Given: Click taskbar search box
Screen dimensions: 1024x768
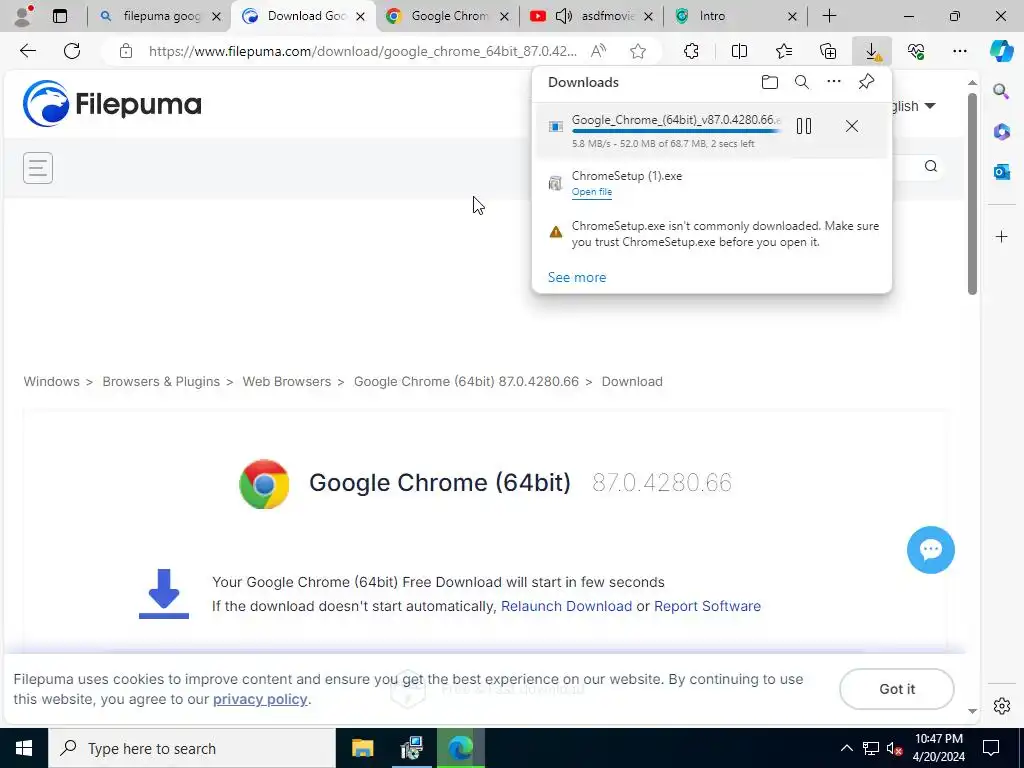Looking at the screenshot, I should (x=192, y=748).
